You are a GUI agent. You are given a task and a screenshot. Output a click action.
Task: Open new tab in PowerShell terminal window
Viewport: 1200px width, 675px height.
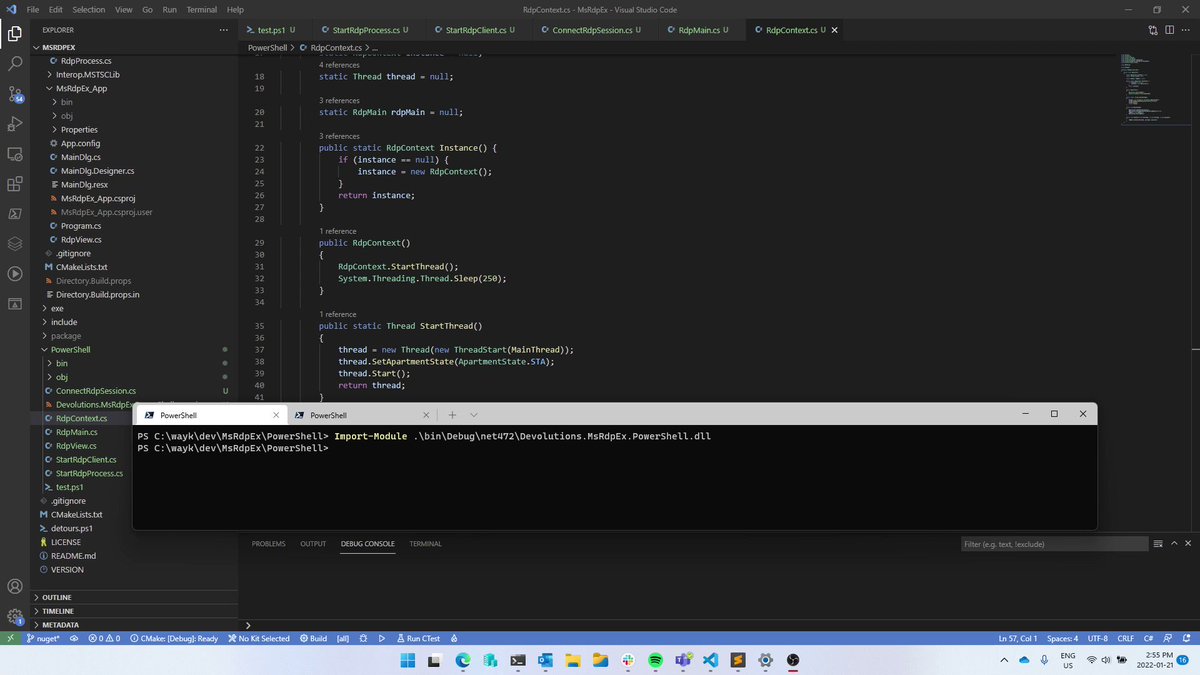coord(452,414)
